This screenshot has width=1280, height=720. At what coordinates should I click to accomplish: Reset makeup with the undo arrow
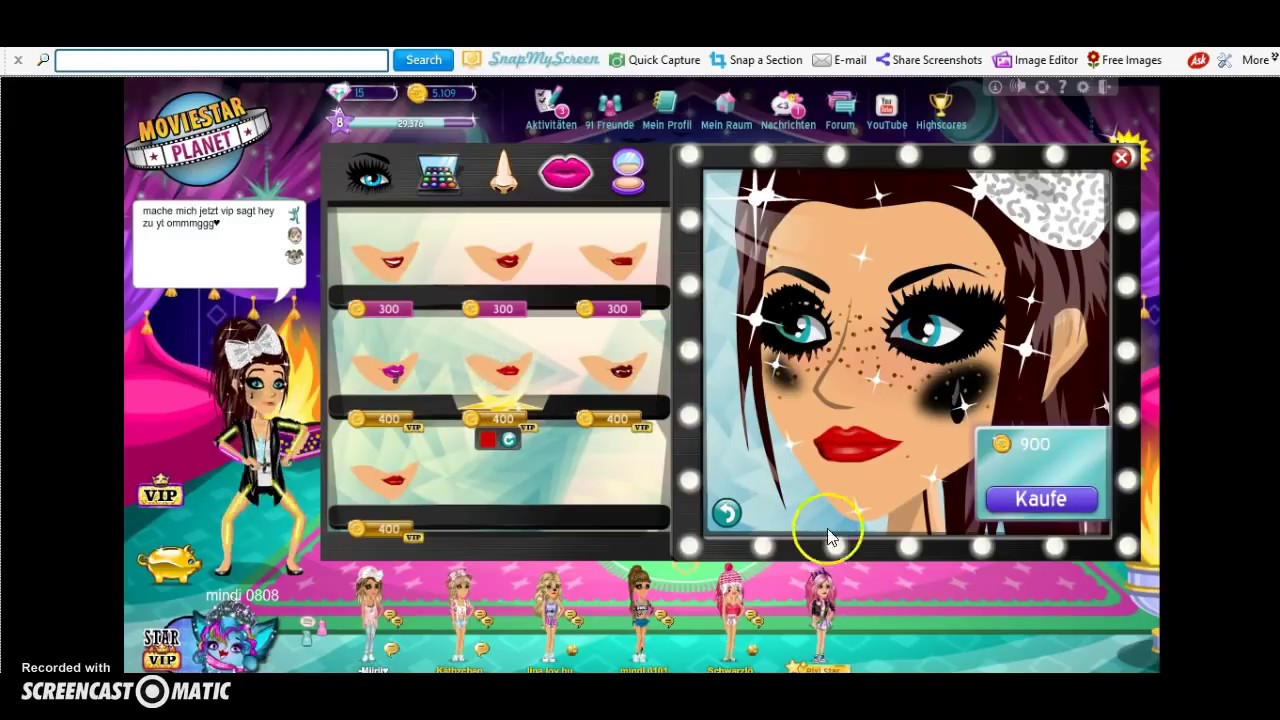(727, 513)
